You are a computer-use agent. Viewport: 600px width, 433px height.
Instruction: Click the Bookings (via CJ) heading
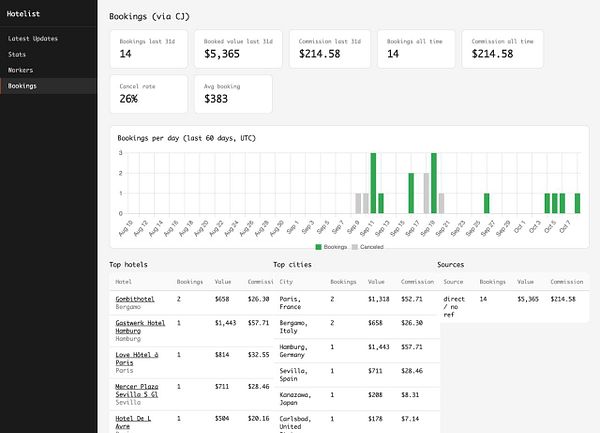coord(149,16)
